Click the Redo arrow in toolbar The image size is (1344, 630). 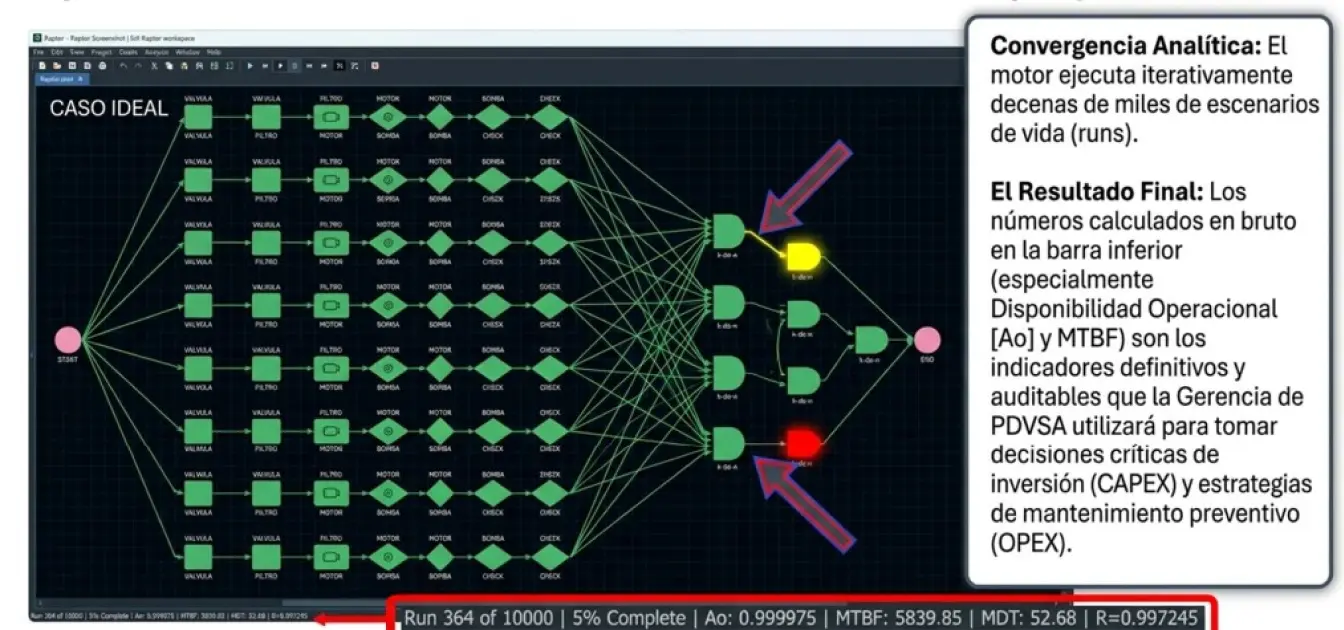point(138,65)
